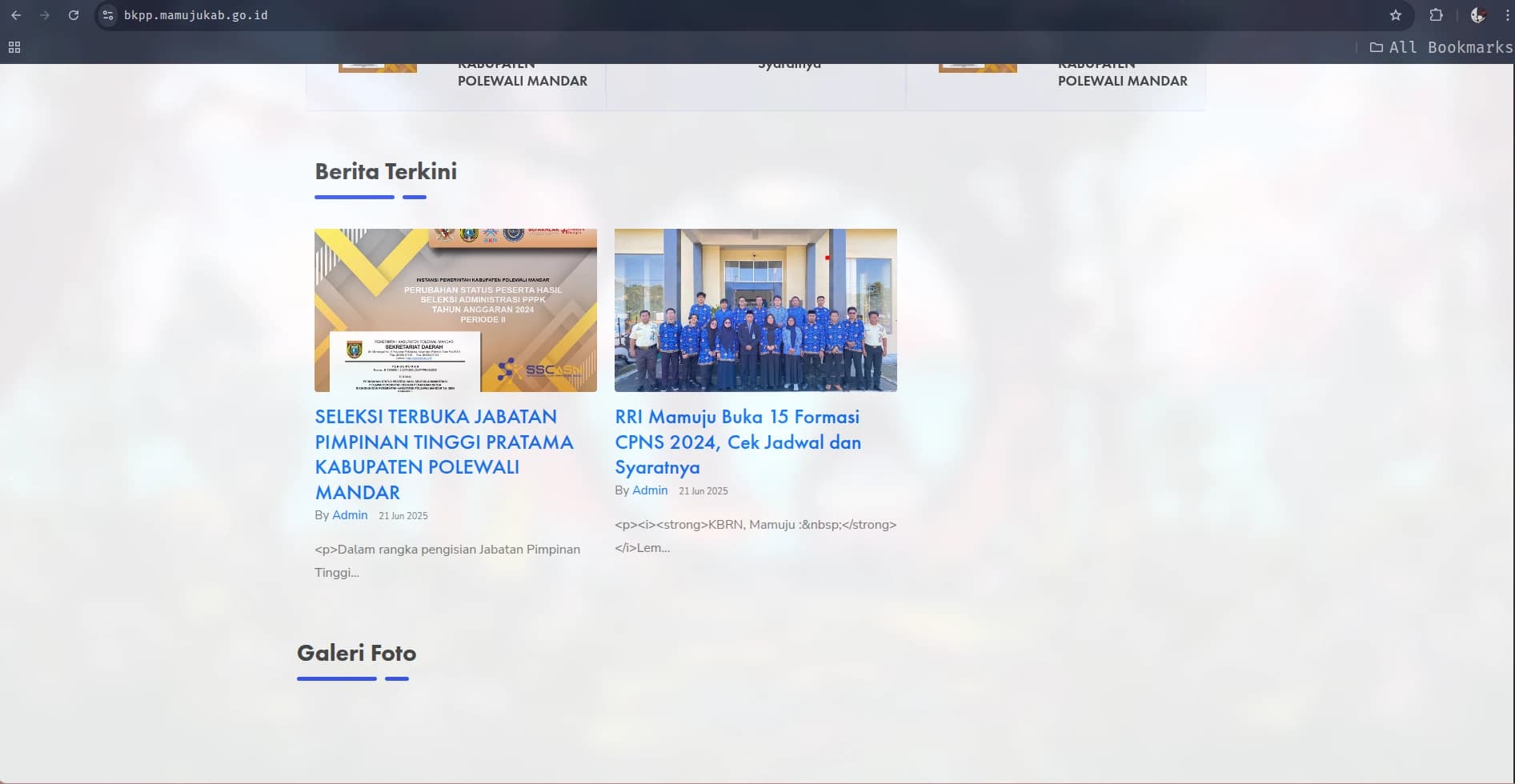This screenshot has height=784, width=1515.
Task: Click the group photo thumbnail
Action: pyautogui.click(x=755, y=310)
